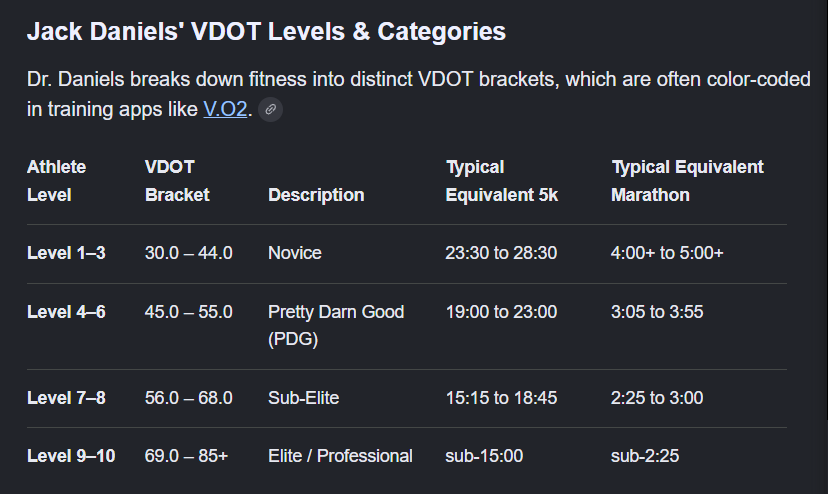
Task: Select the Level 9–10 row label
Action: point(71,456)
